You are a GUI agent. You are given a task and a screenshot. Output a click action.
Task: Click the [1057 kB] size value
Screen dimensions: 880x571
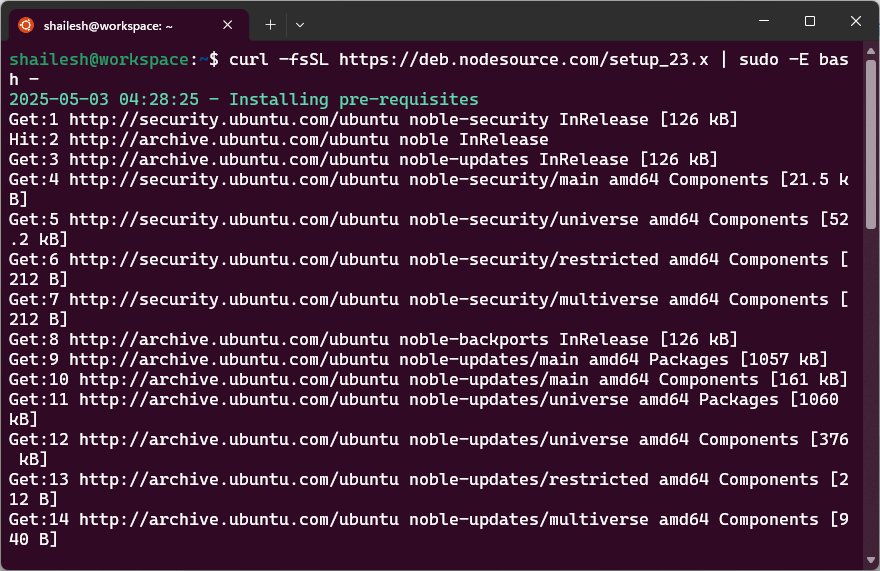(x=783, y=359)
